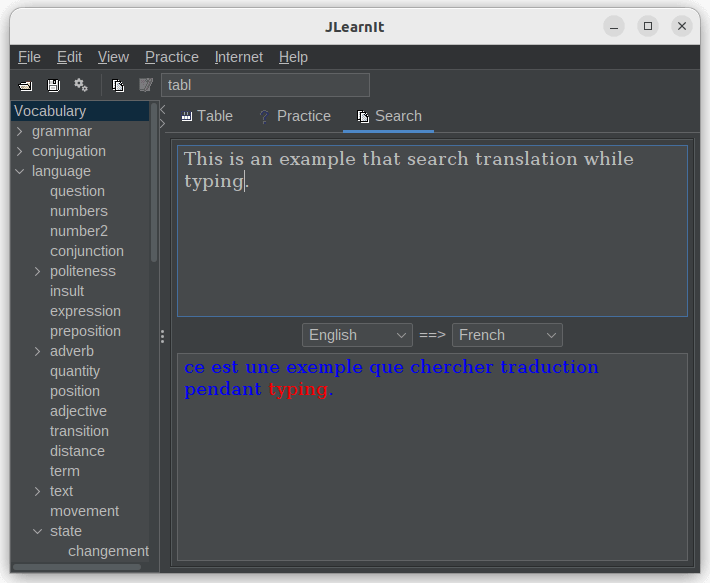Image resolution: width=710 pixels, height=583 pixels.
Task: Open the English source language dropdown
Action: coord(357,335)
